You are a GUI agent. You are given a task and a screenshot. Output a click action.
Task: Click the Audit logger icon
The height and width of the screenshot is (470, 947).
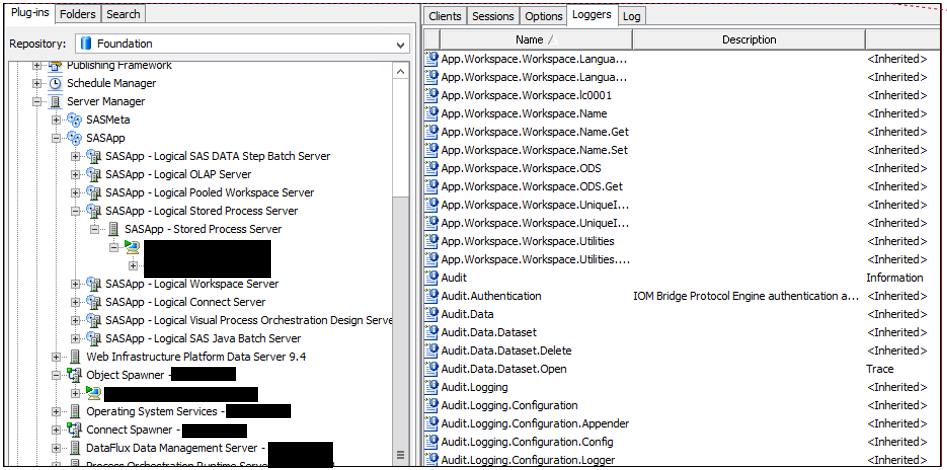click(432, 278)
